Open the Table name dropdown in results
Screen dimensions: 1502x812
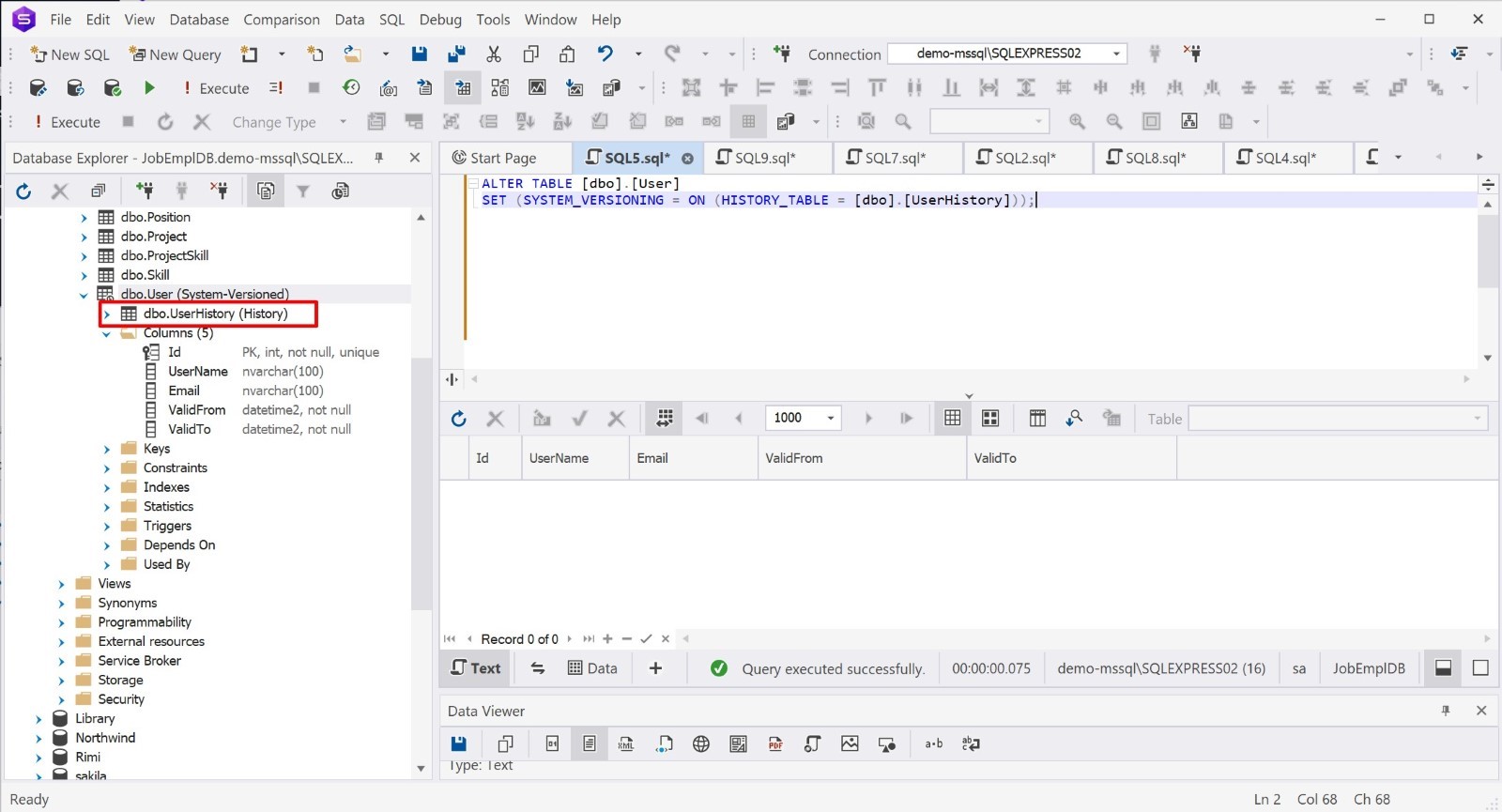pos(1477,419)
